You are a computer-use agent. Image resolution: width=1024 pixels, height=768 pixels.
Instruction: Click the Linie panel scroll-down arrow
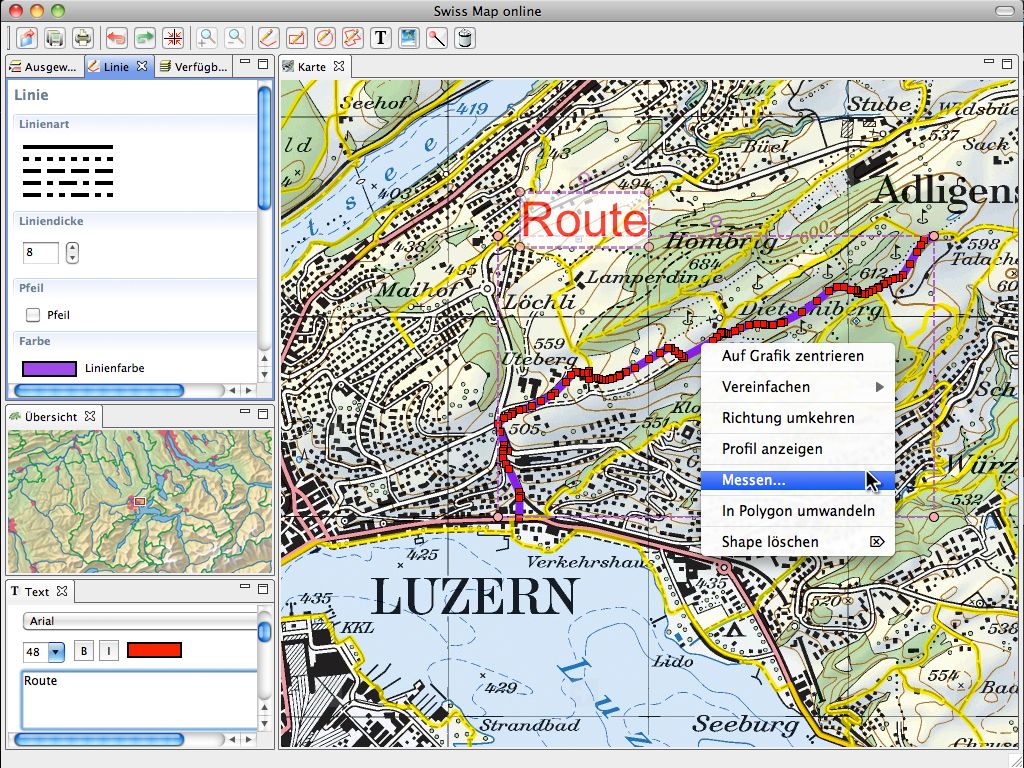(x=264, y=374)
